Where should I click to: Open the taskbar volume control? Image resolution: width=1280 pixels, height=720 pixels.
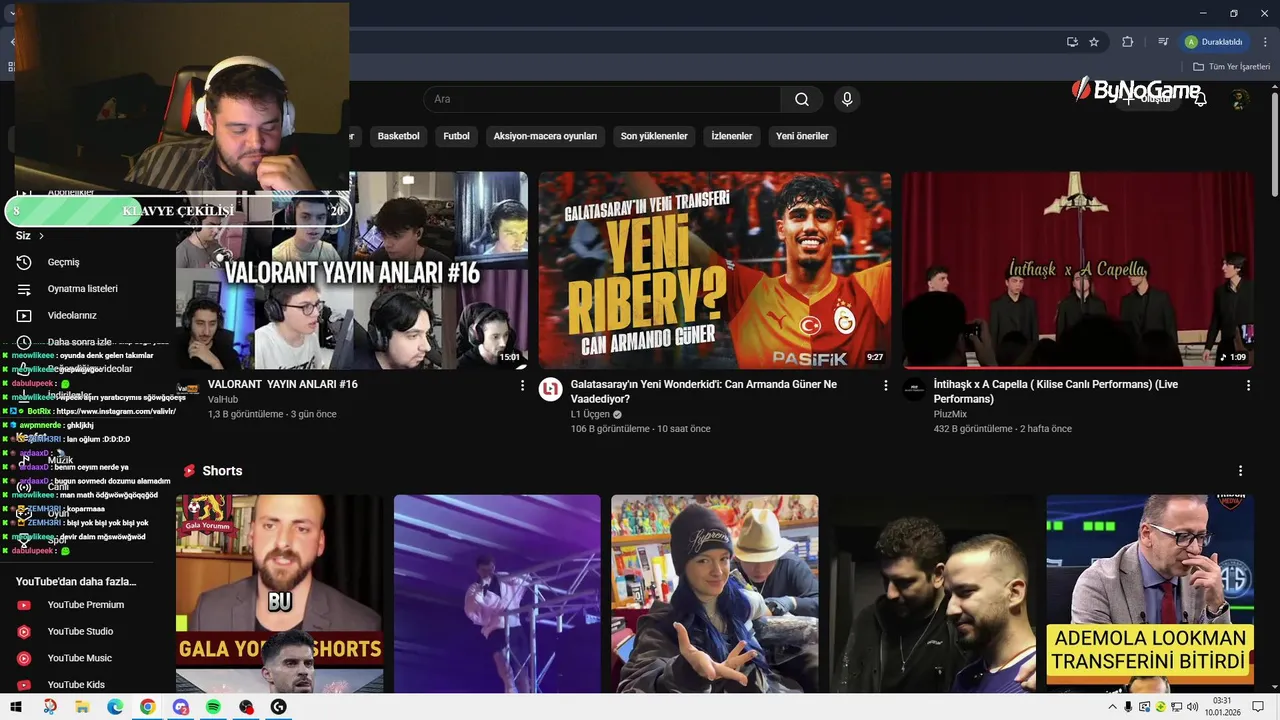point(1193,707)
